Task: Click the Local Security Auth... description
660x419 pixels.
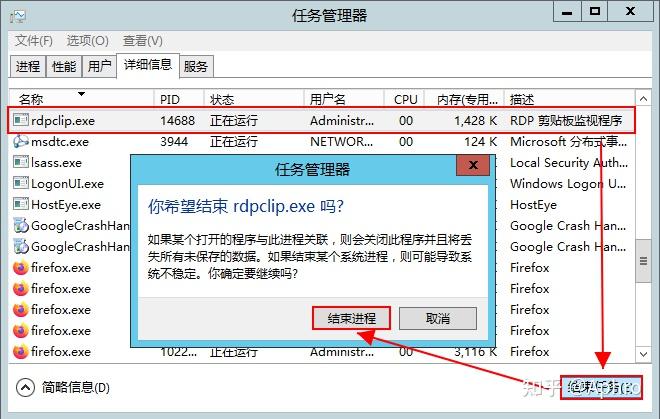Action: click(569, 163)
